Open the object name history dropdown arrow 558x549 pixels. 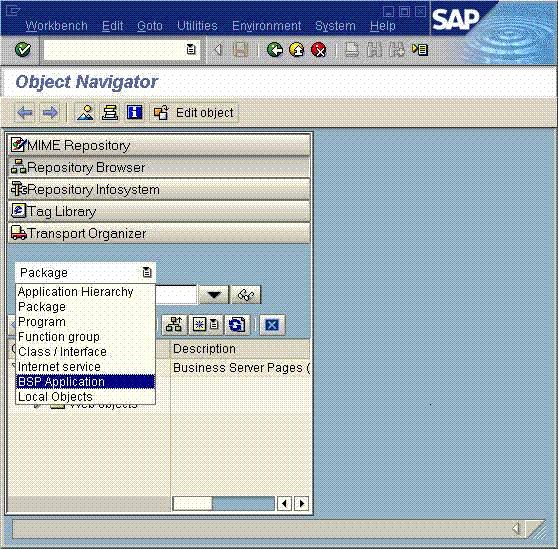tap(214, 295)
